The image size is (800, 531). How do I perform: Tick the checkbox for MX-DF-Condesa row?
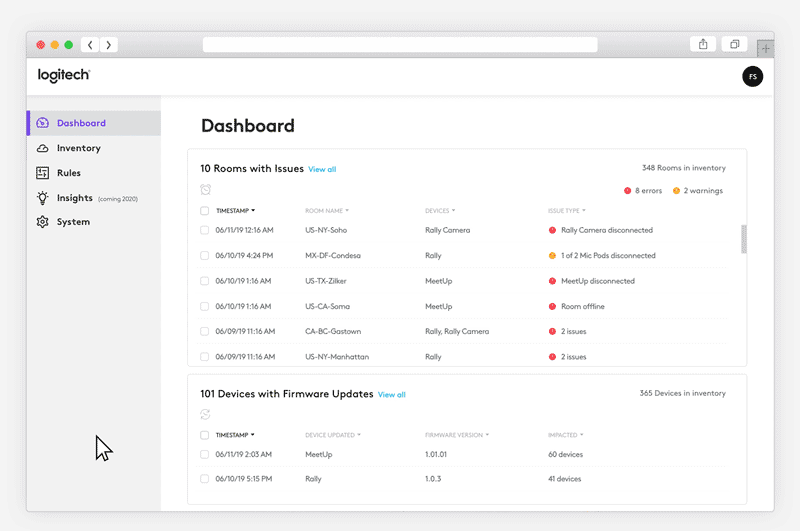click(205, 256)
